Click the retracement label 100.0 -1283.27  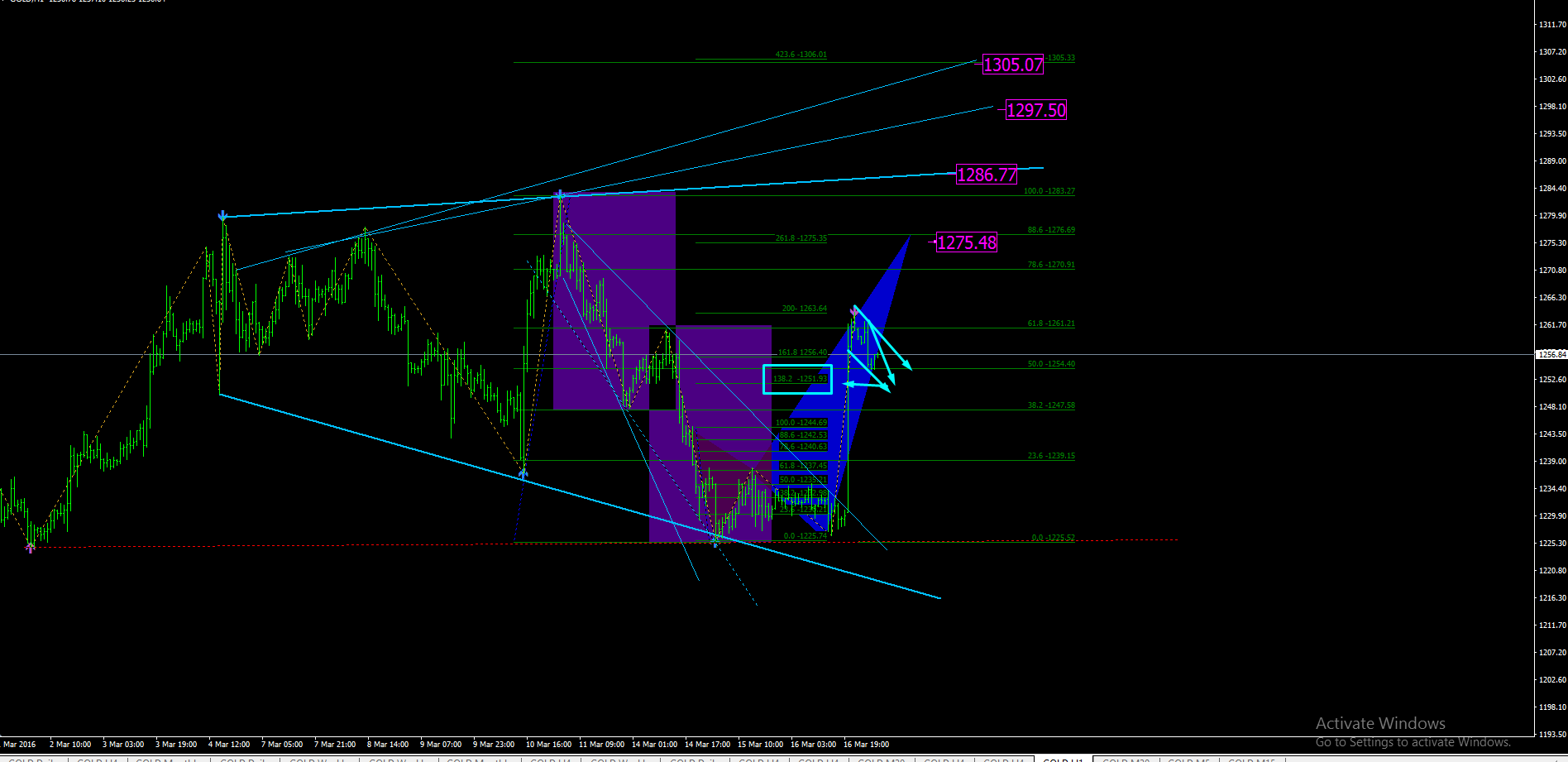click(x=1049, y=191)
